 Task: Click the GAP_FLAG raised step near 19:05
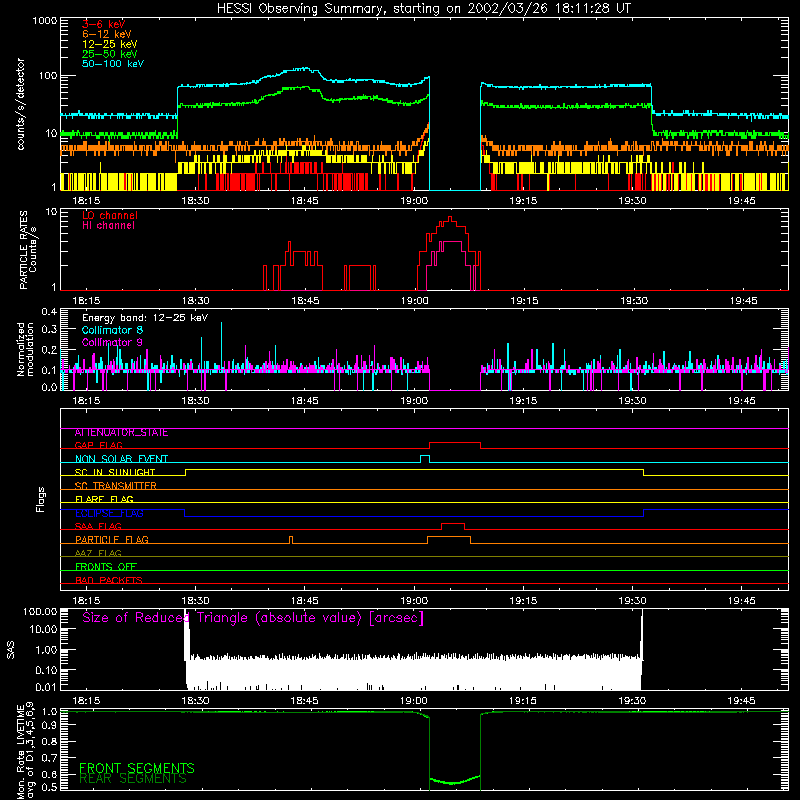tap(455, 443)
